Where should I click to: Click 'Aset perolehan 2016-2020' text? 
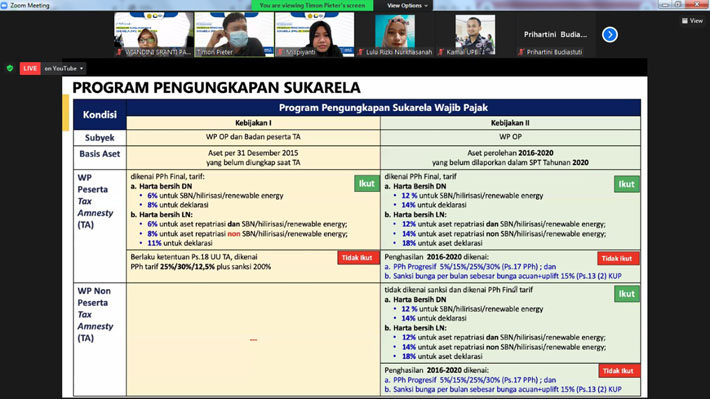point(510,153)
